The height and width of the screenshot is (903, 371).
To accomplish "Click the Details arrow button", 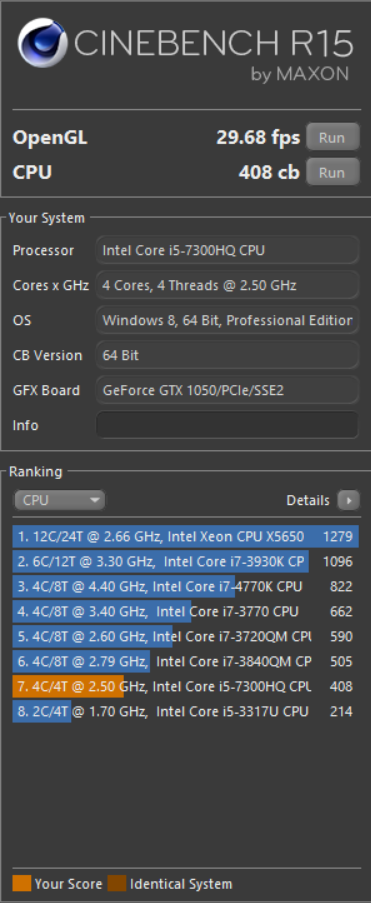I will [349, 500].
